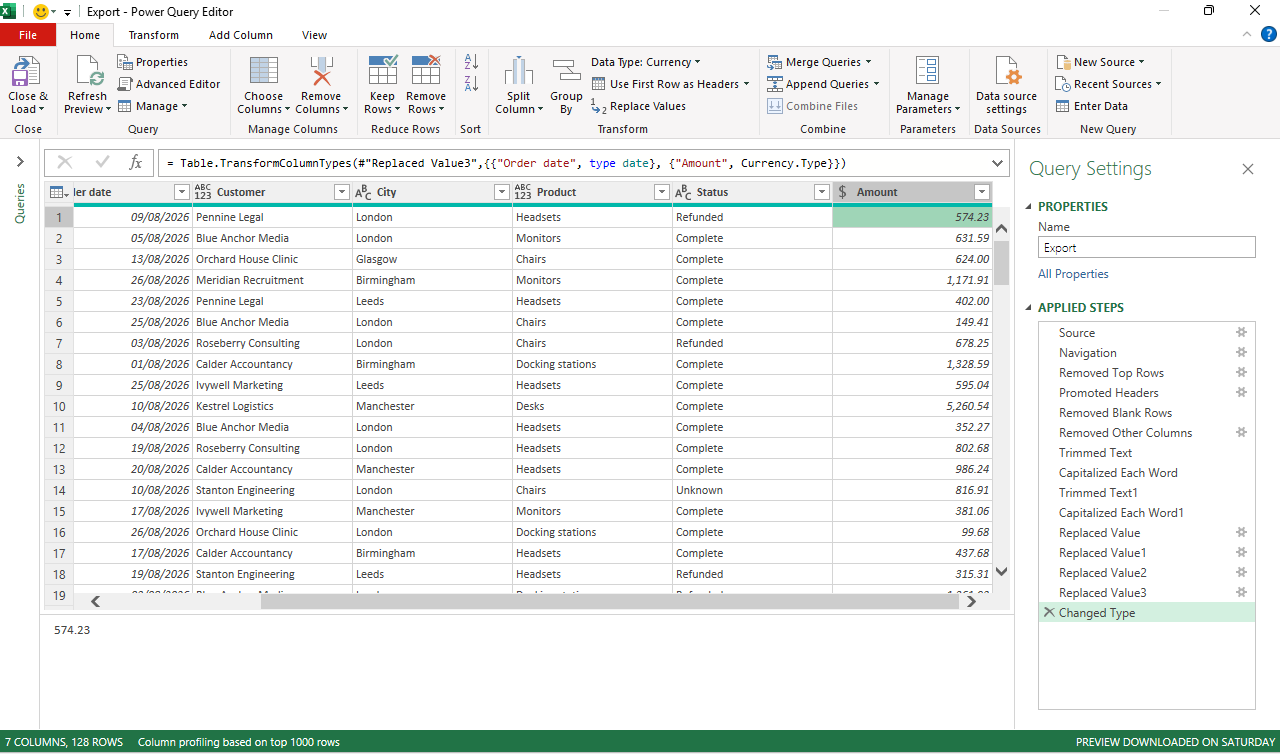Delete the Changed Type step
Screen dimensions: 1280x754
click(1049, 613)
